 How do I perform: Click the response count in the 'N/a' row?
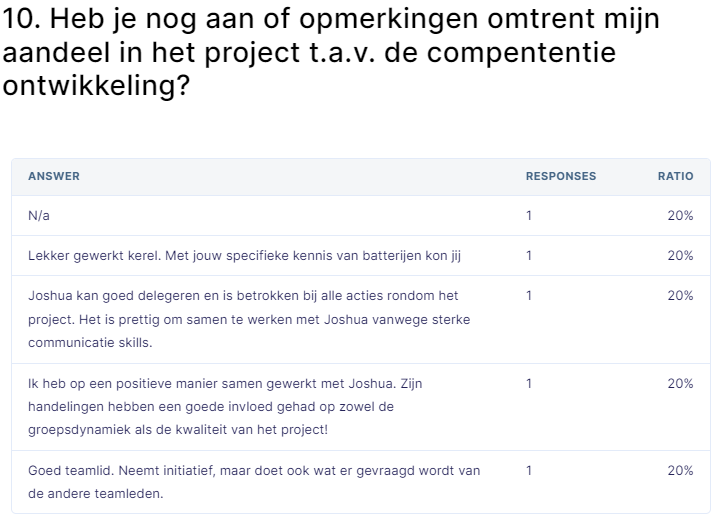click(529, 215)
